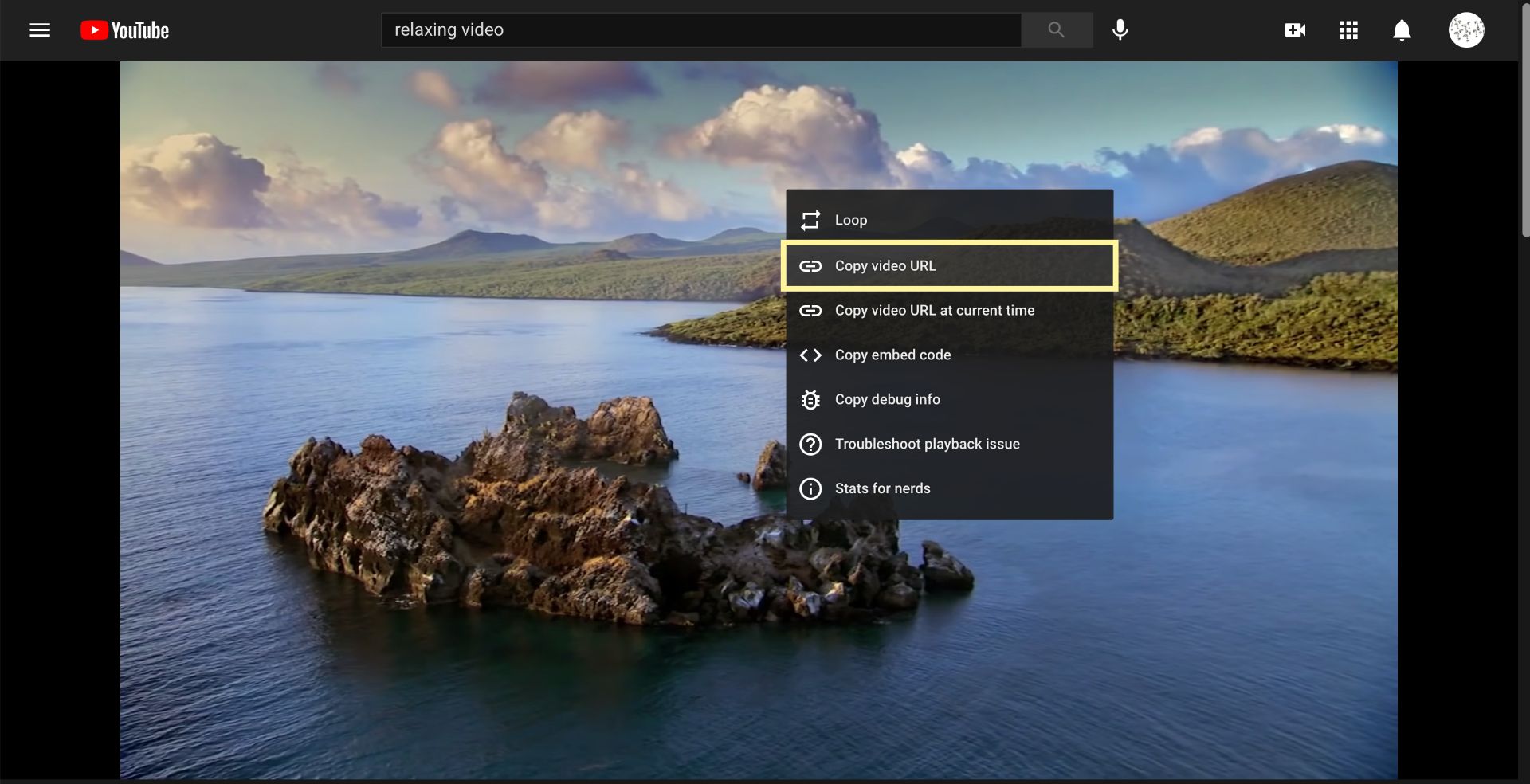Select the 'Copy debug info' text

[x=887, y=400]
